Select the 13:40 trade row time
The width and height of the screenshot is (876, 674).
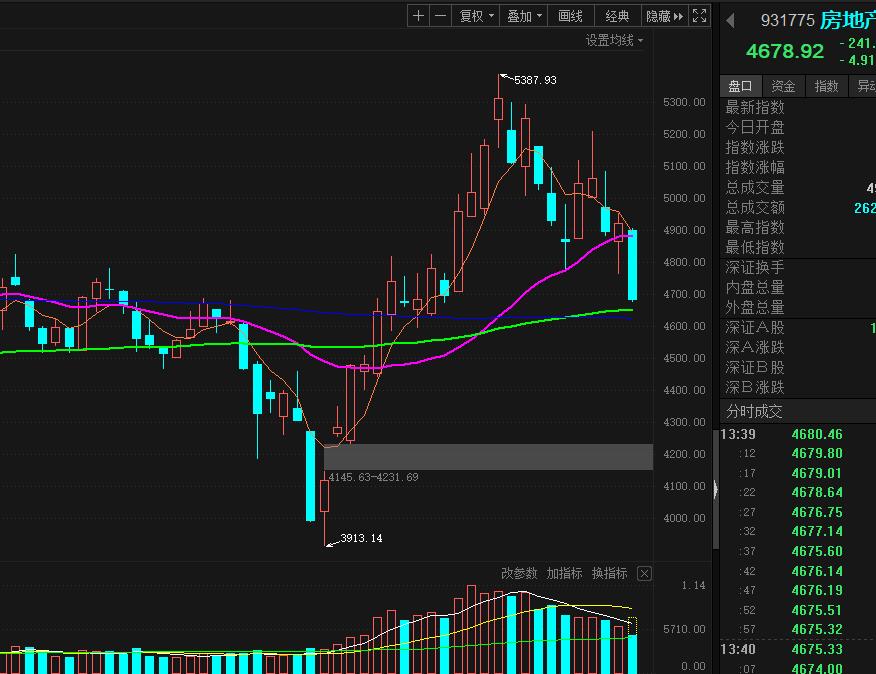point(738,649)
